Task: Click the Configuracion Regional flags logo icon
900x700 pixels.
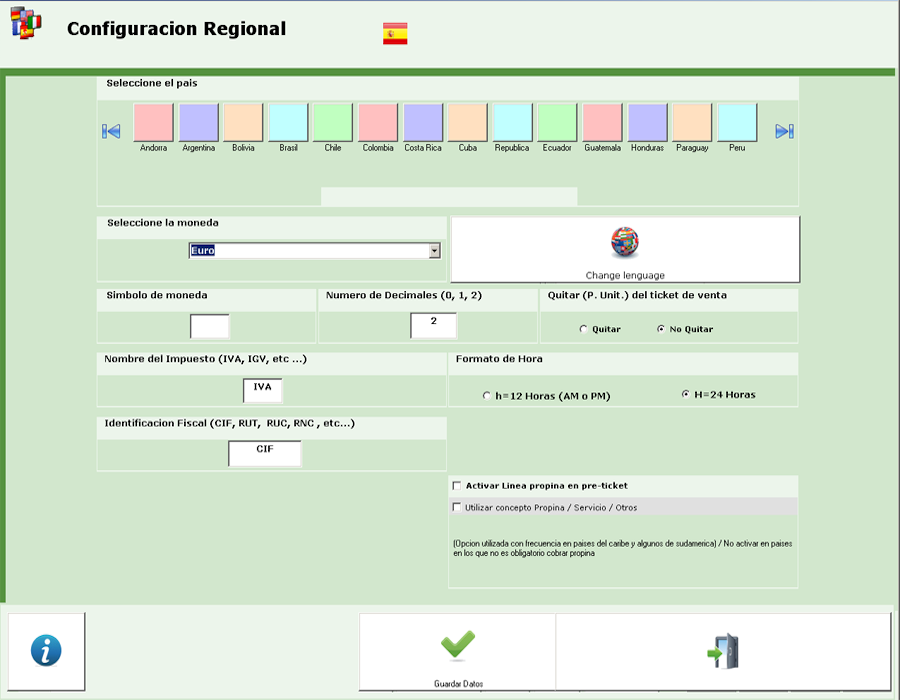Action: [26, 24]
